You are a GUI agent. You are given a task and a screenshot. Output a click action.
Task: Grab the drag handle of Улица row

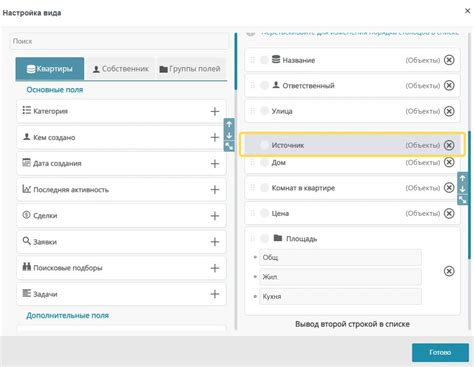pos(252,111)
